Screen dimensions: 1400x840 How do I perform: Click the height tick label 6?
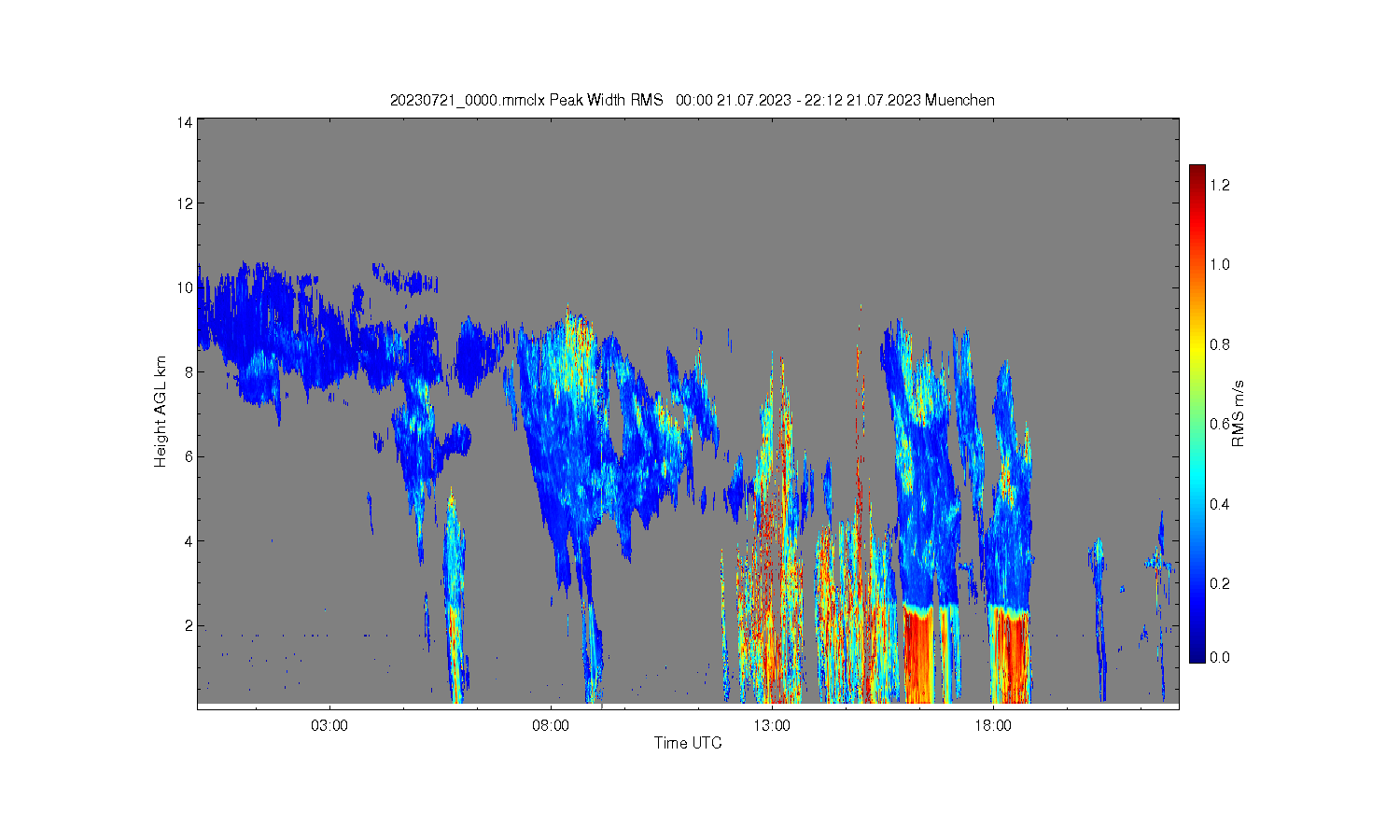point(189,456)
